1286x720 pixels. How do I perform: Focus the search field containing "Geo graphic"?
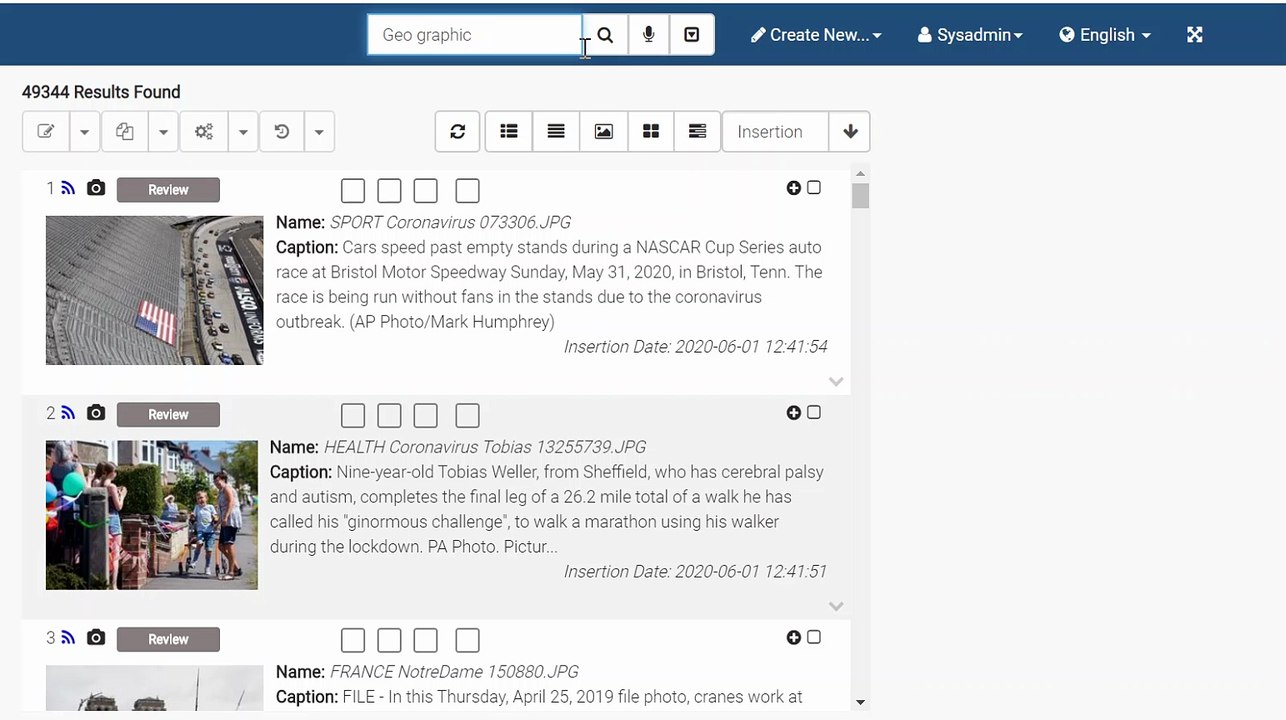coord(474,35)
